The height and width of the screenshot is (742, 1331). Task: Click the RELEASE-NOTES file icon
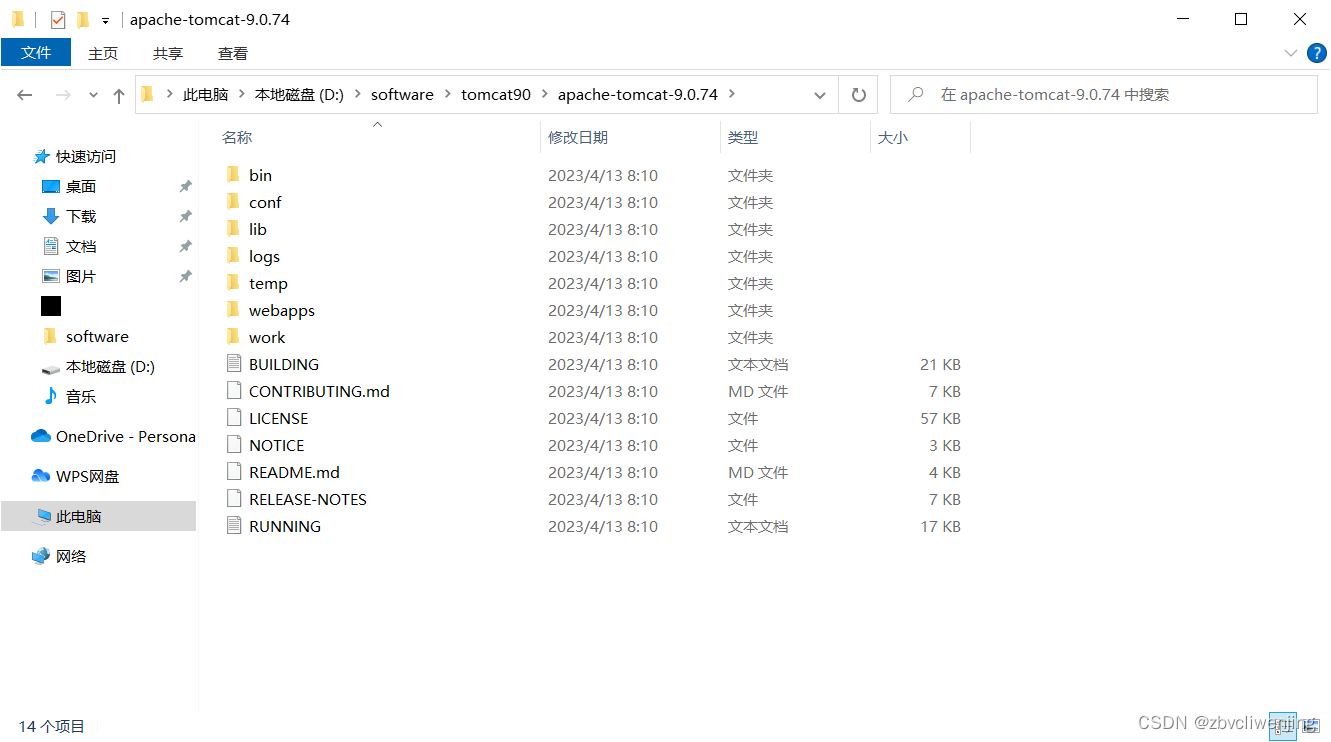[234, 499]
